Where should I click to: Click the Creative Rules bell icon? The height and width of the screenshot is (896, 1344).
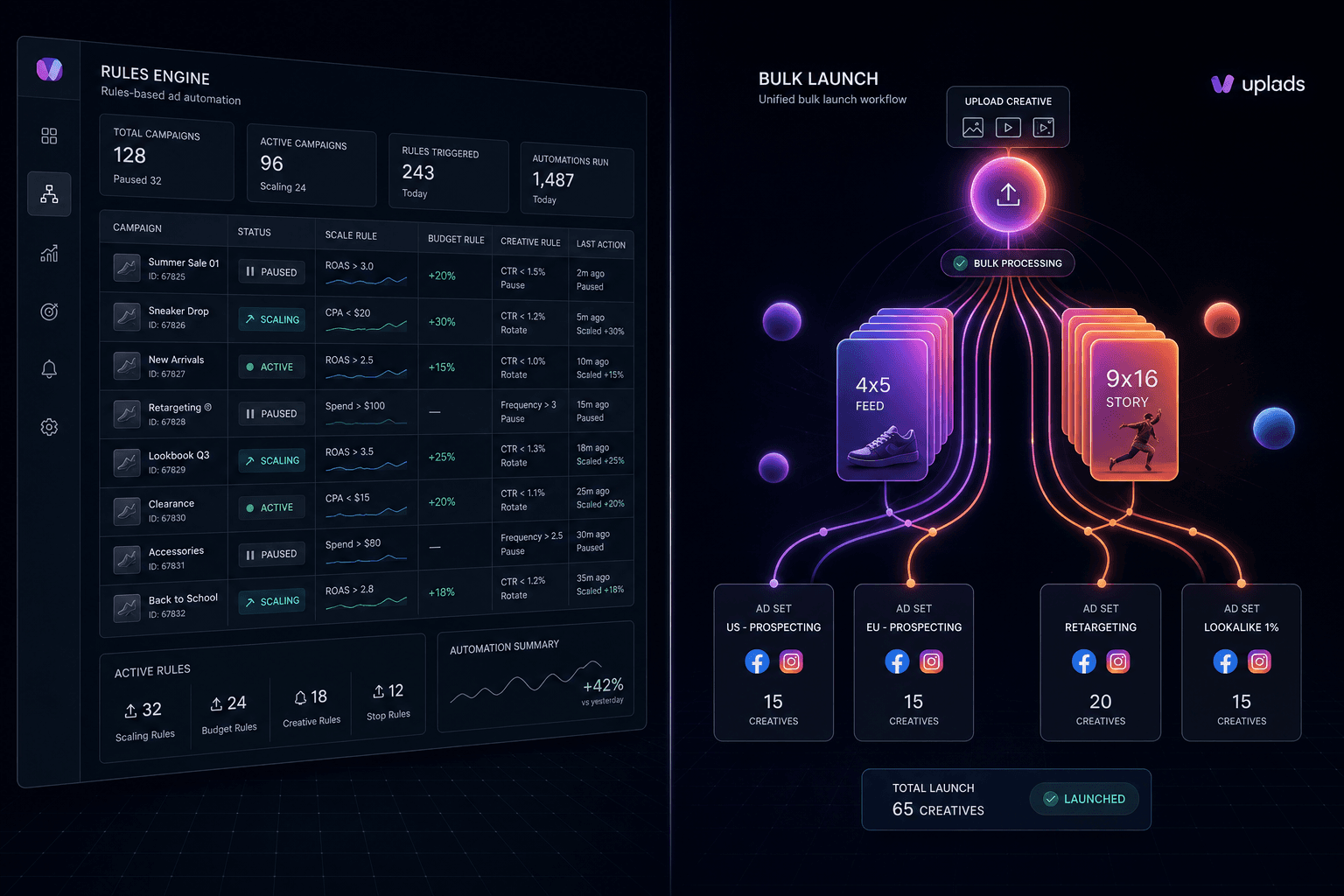[300, 697]
